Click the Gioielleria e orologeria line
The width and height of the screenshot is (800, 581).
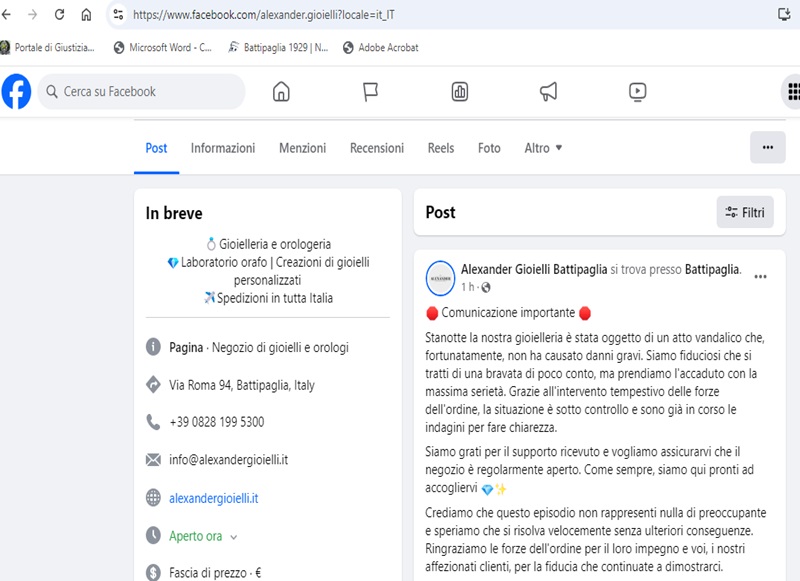pyautogui.click(x=268, y=244)
